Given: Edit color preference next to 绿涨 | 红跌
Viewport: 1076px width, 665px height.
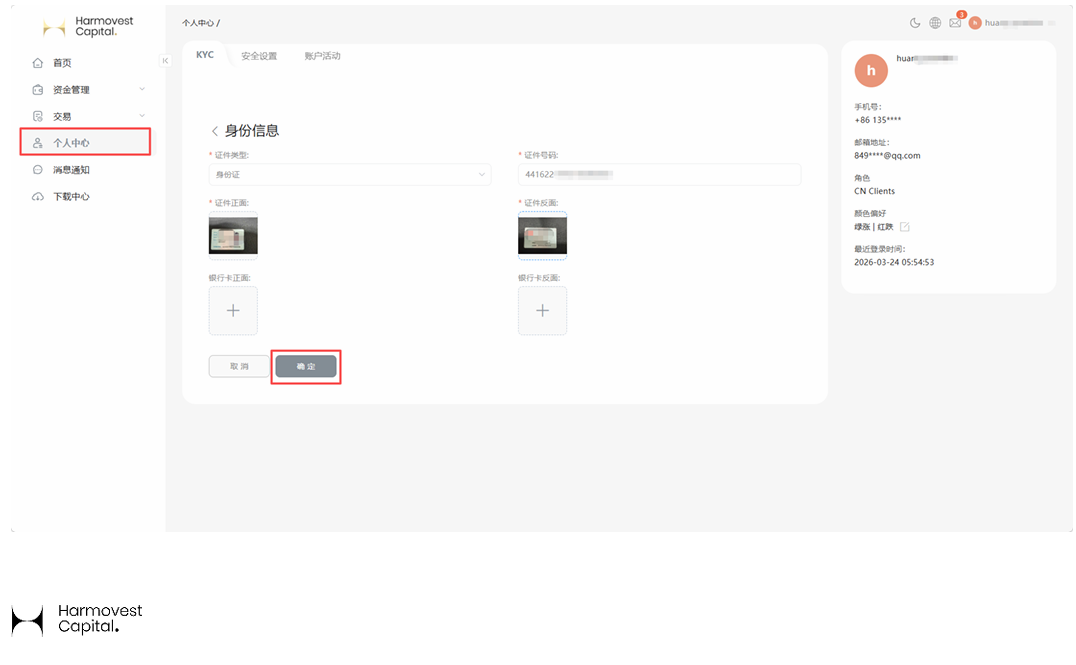Looking at the screenshot, I should 904,227.
